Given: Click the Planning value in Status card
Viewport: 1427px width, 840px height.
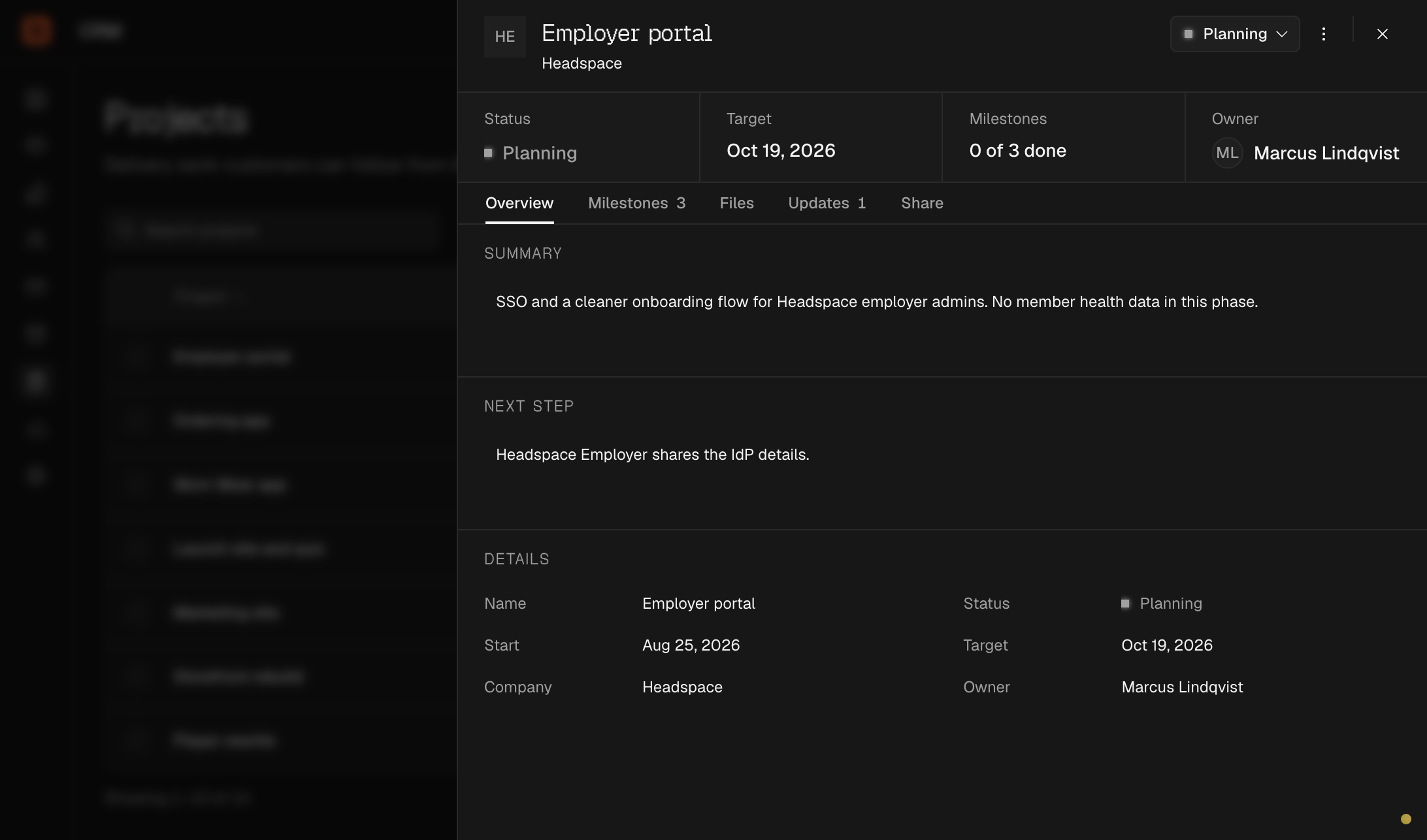Looking at the screenshot, I should (x=539, y=153).
